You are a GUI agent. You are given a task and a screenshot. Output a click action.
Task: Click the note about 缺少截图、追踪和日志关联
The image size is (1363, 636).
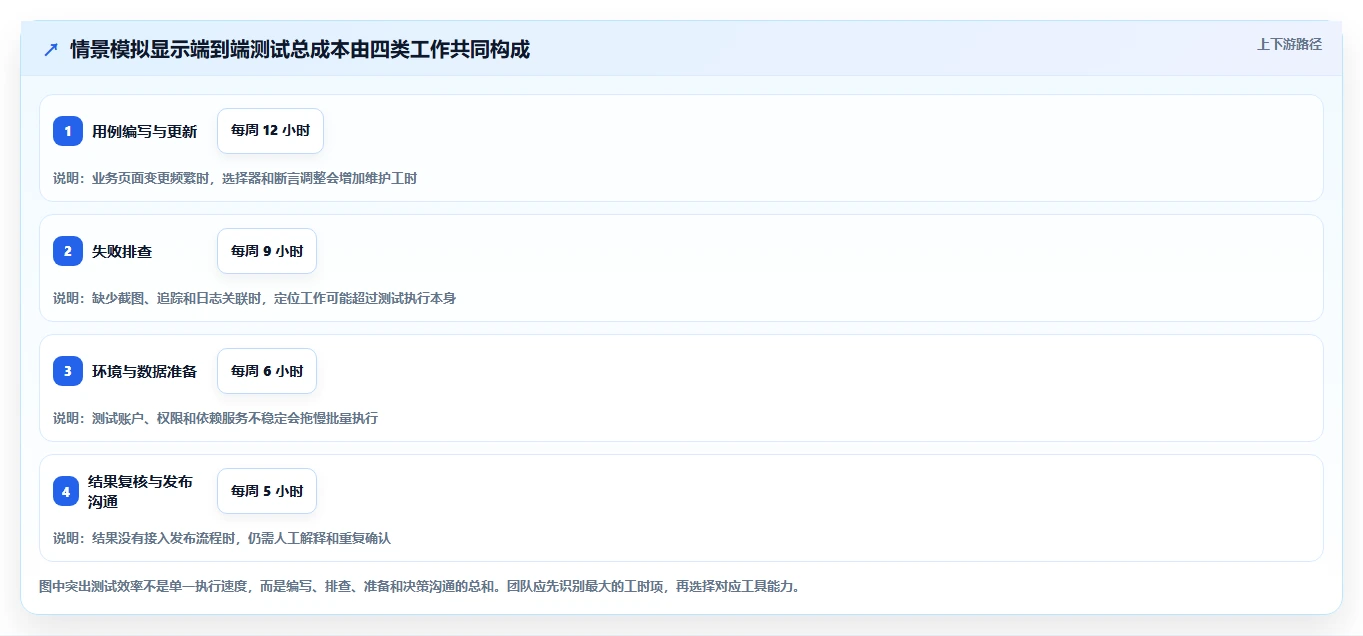[254, 298]
